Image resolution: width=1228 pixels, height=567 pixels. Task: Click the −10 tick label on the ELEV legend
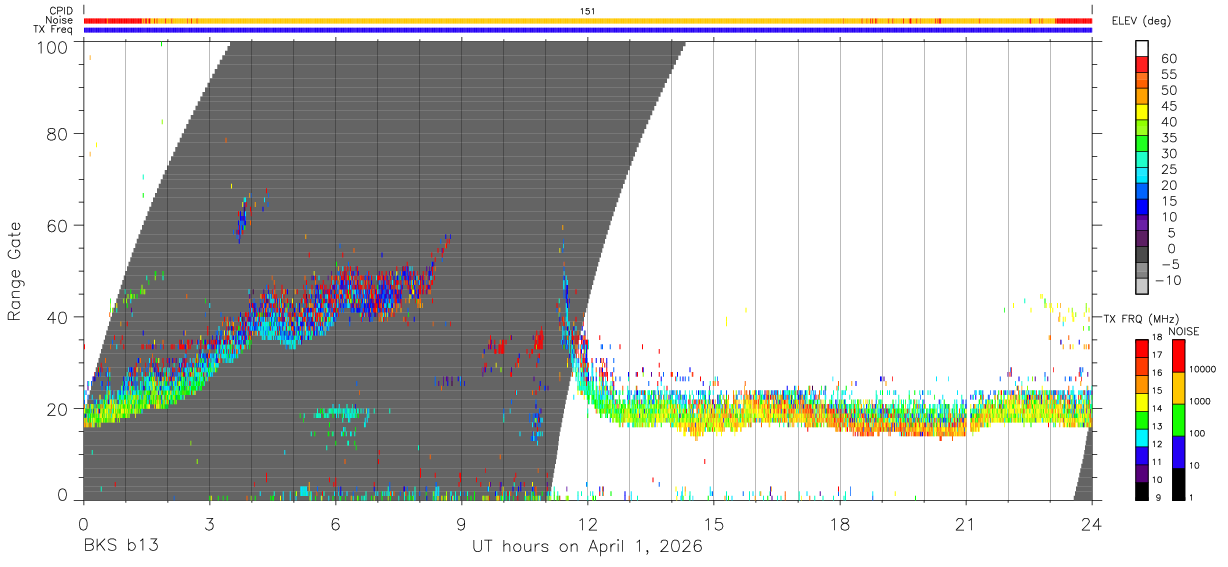pyautogui.click(x=1169, y=281)
